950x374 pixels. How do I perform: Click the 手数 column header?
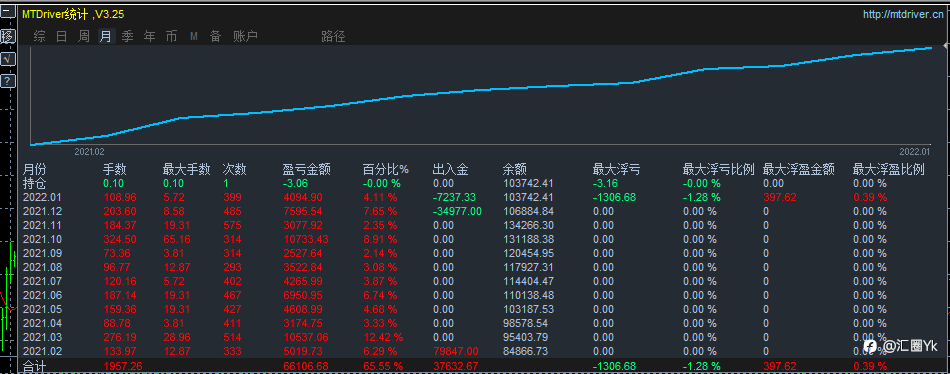(115, 169)
